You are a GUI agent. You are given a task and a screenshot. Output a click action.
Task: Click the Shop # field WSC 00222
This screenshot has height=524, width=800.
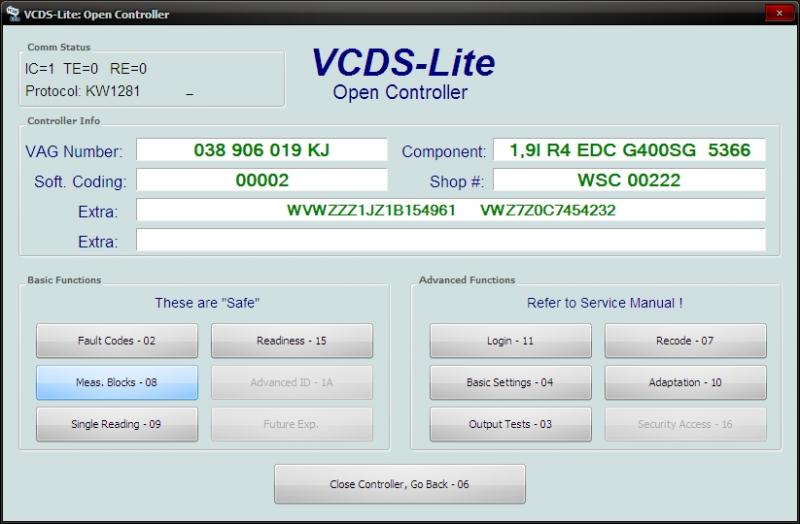pyautogui.click(x=630, y=180)
